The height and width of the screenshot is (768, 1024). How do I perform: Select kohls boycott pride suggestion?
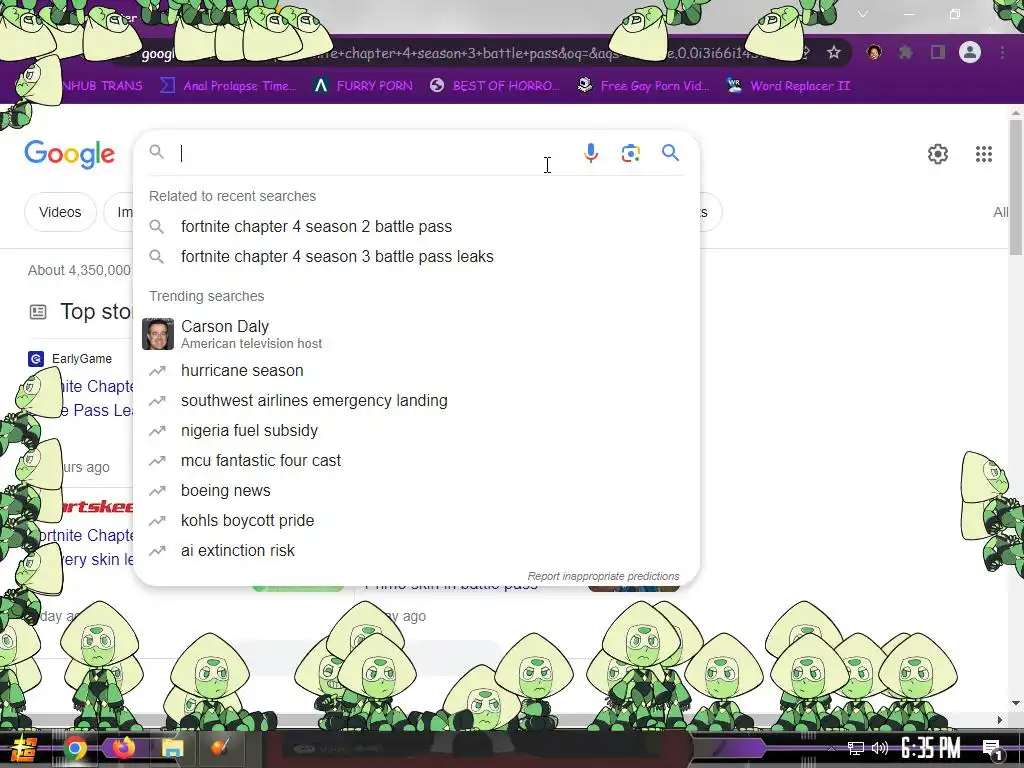click(x=417, y=520)
